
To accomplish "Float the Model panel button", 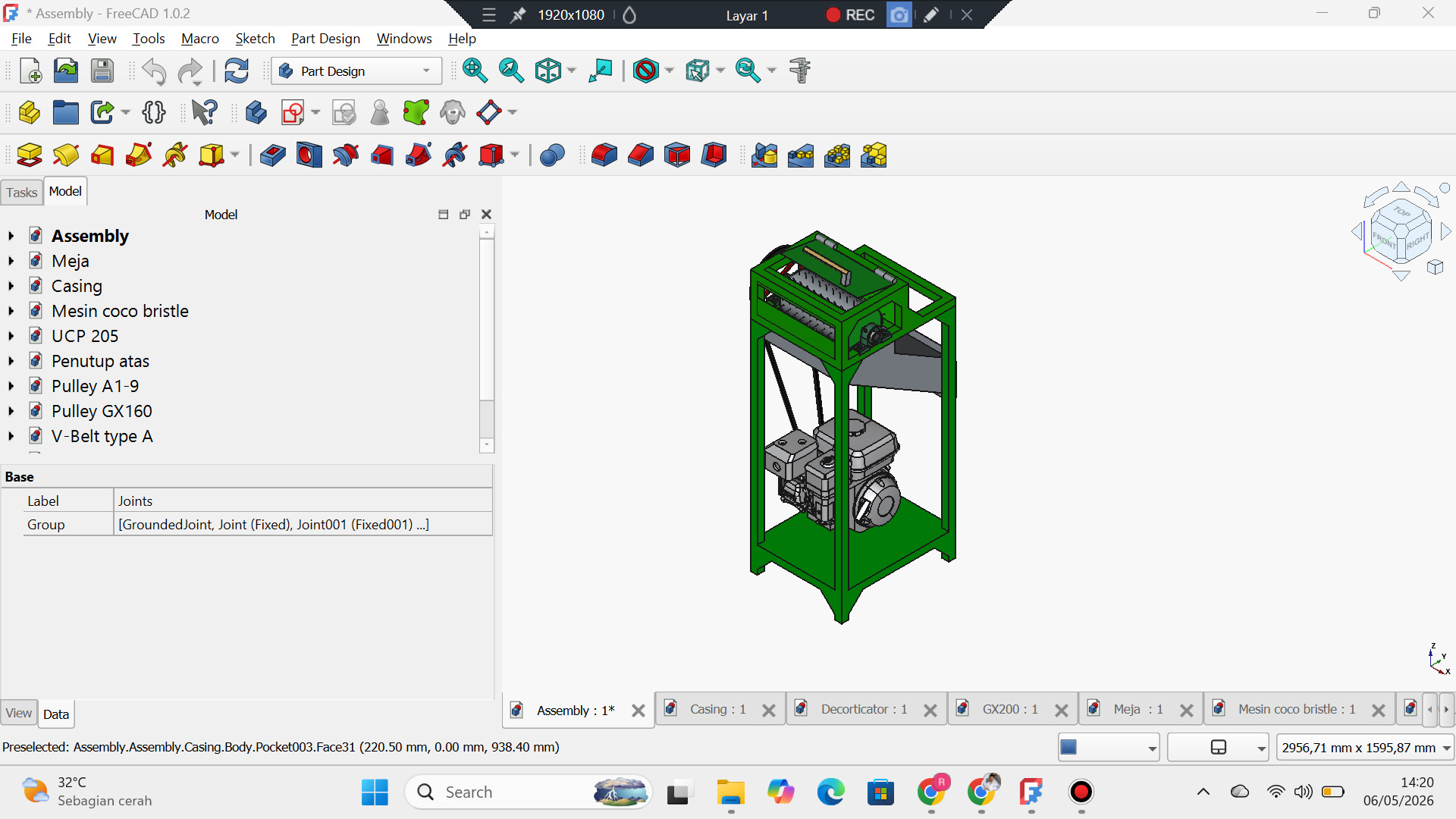I will click(x=465, y=215).
